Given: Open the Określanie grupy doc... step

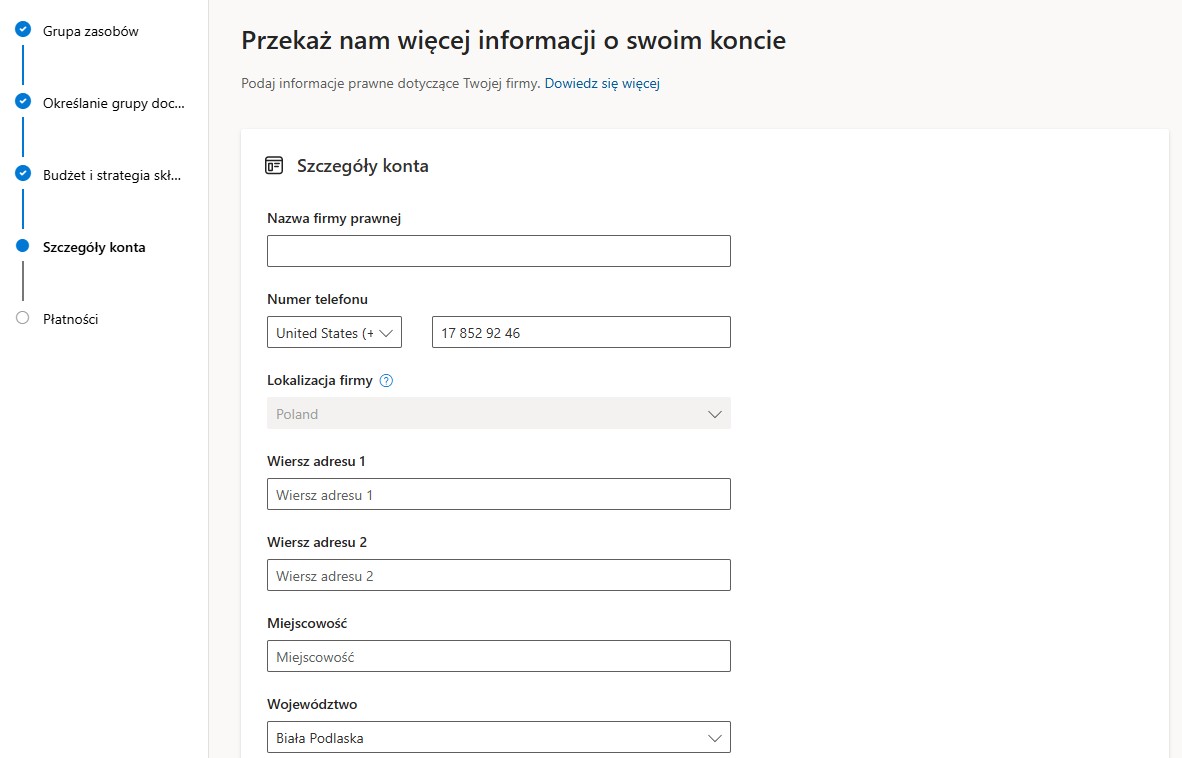Looking at the screenshot, I should pyautogui.click(x=114, y=103).
